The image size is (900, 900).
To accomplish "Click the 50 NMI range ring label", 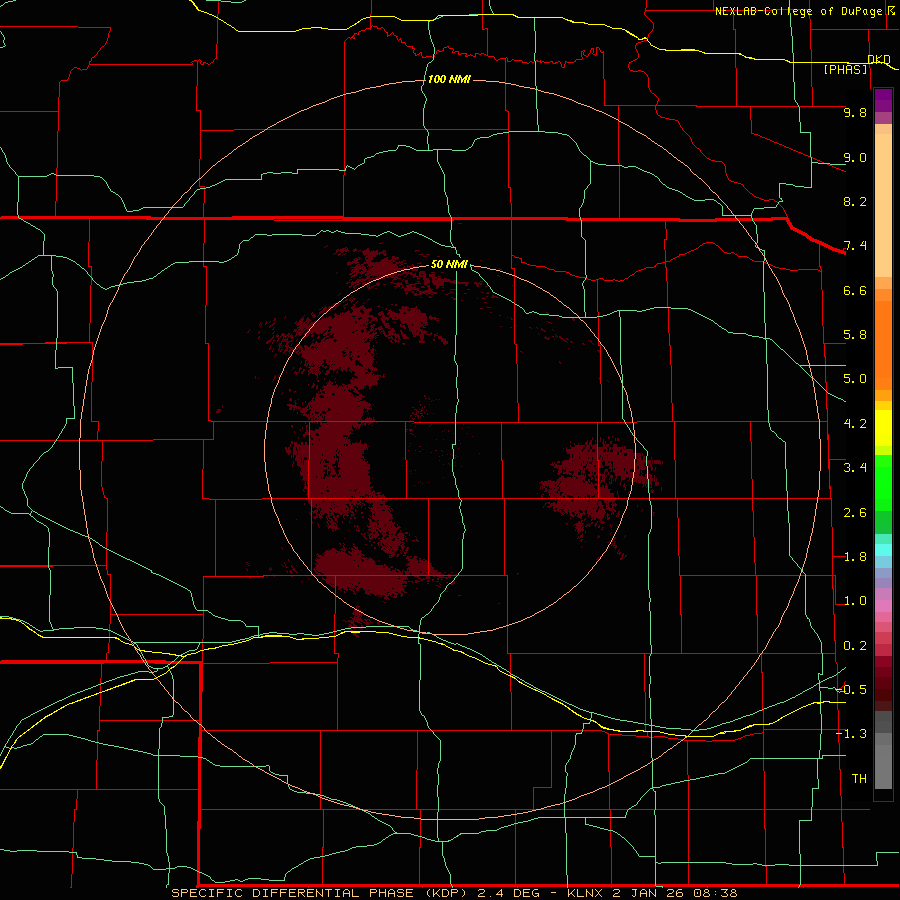I will click(x=449, y=264).
